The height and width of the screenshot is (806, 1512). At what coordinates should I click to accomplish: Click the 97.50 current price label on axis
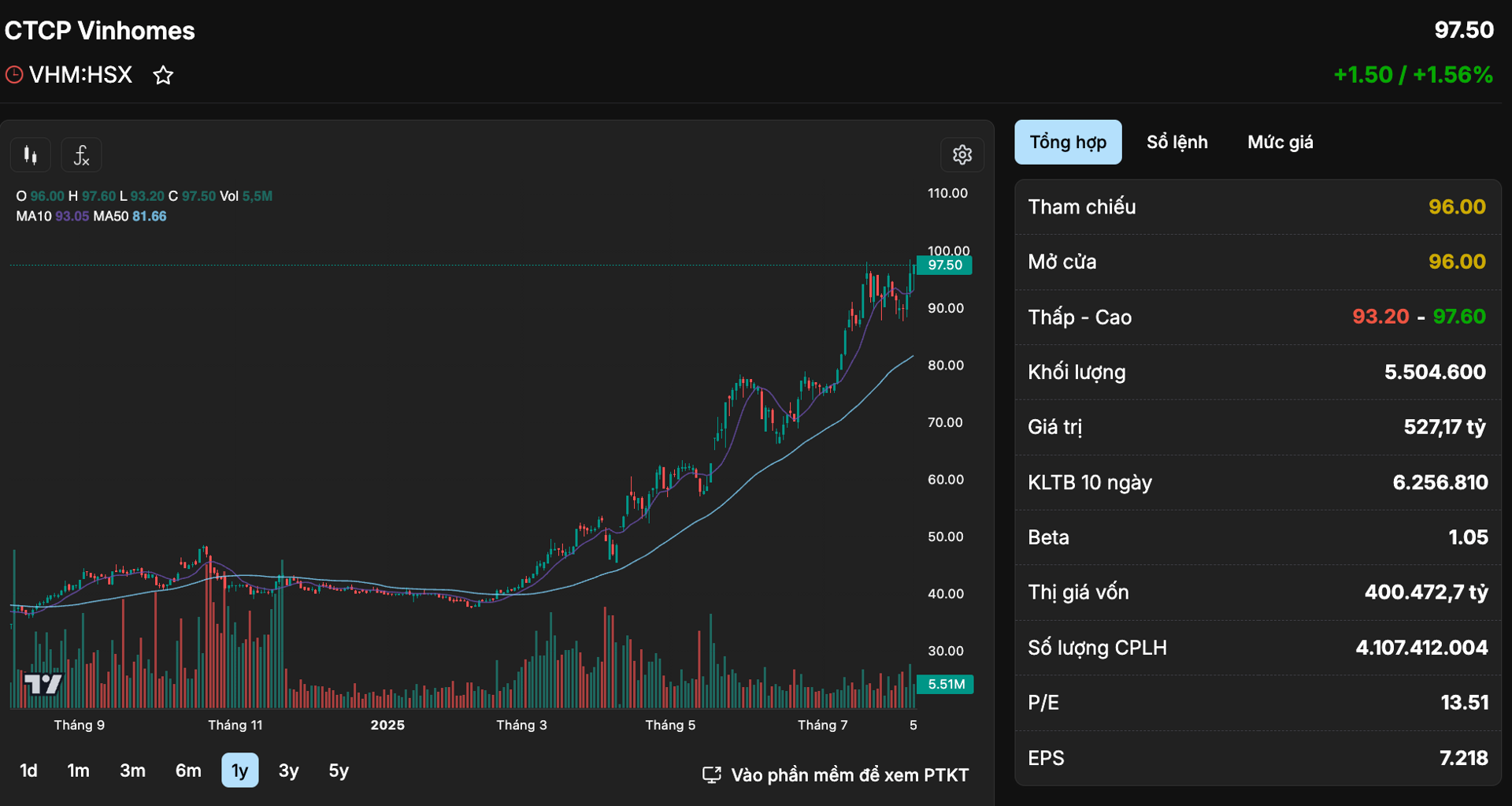944,266
